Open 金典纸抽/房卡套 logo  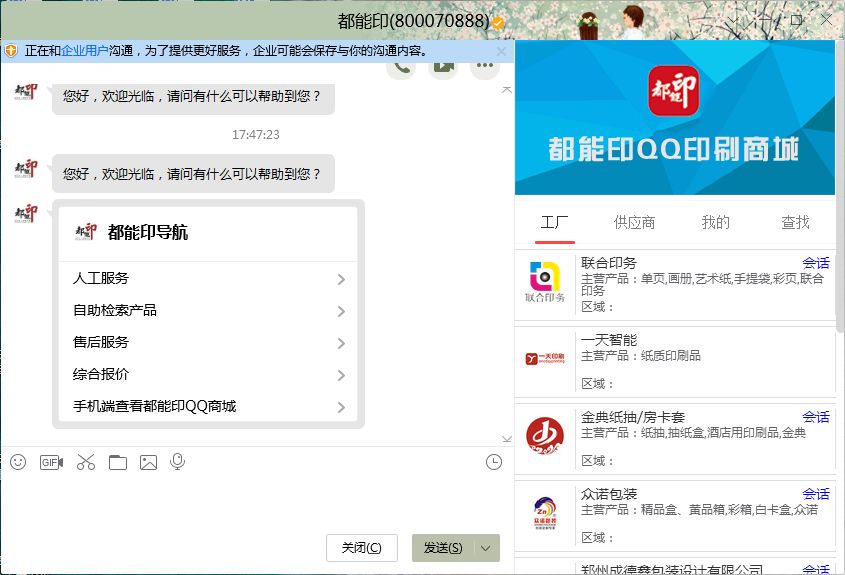pos(545,435)
